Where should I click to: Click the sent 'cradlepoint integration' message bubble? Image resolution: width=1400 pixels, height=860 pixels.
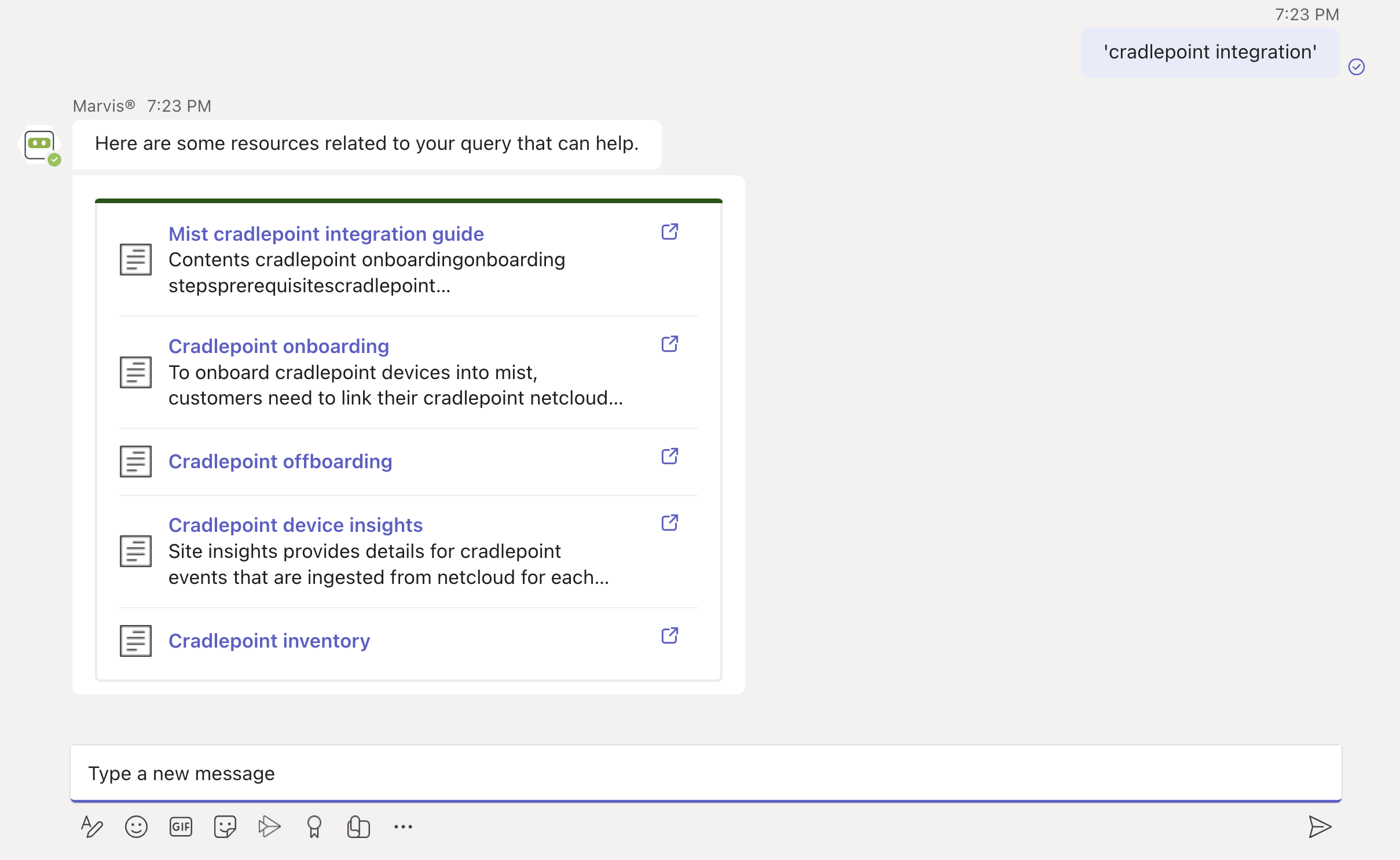pyautogui.click(x=1210, y=53)
